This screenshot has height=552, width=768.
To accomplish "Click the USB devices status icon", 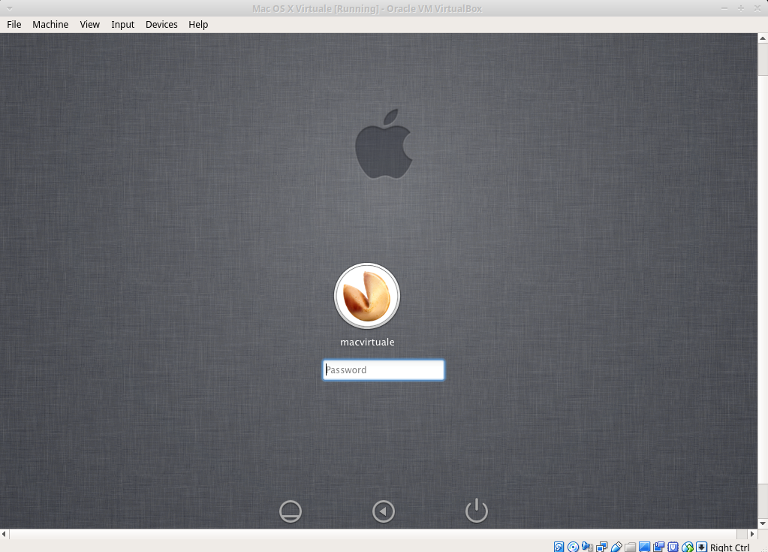I will (616, 547).
